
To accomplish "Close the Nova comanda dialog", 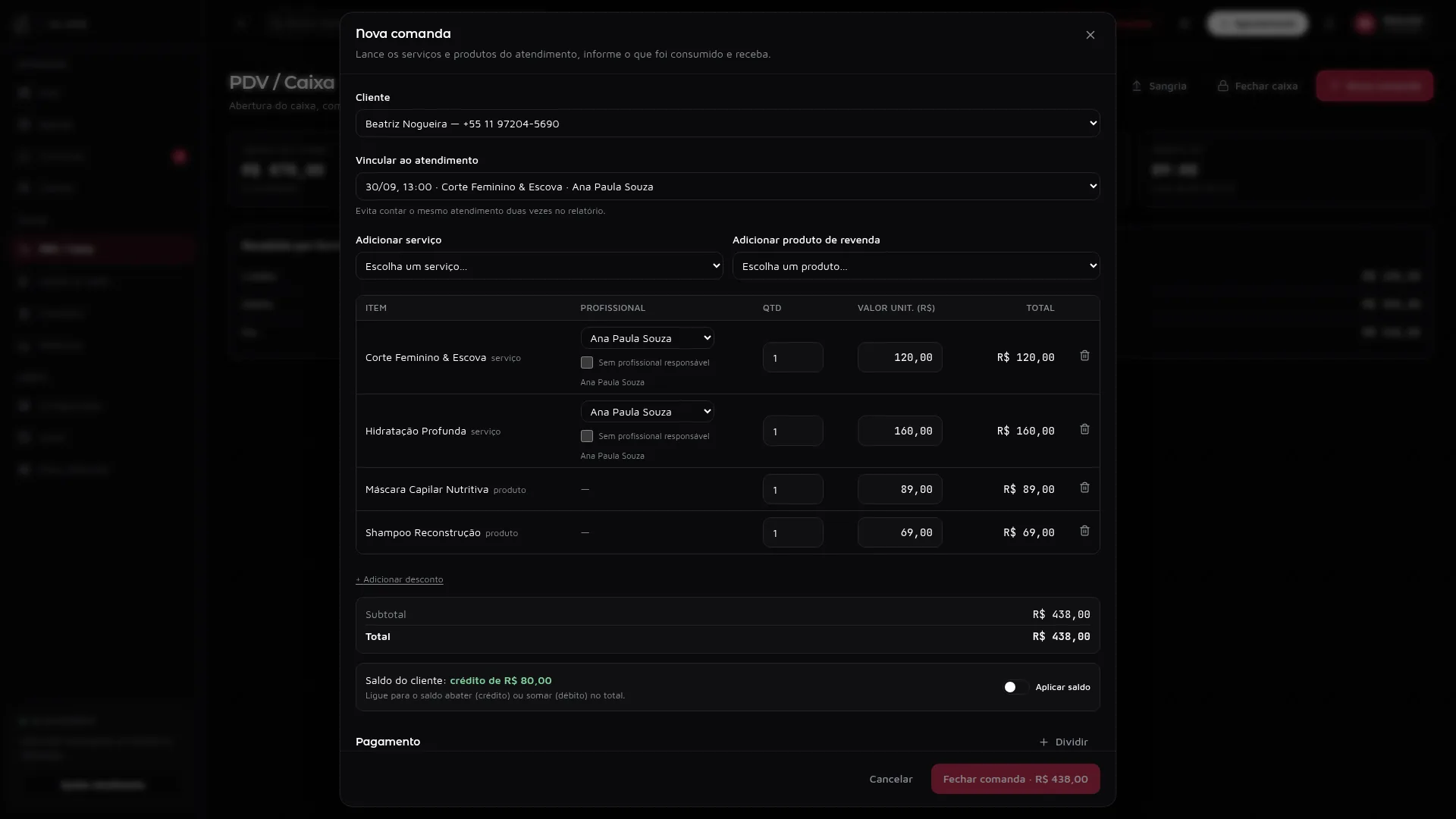I will [x=1090, y=35].
